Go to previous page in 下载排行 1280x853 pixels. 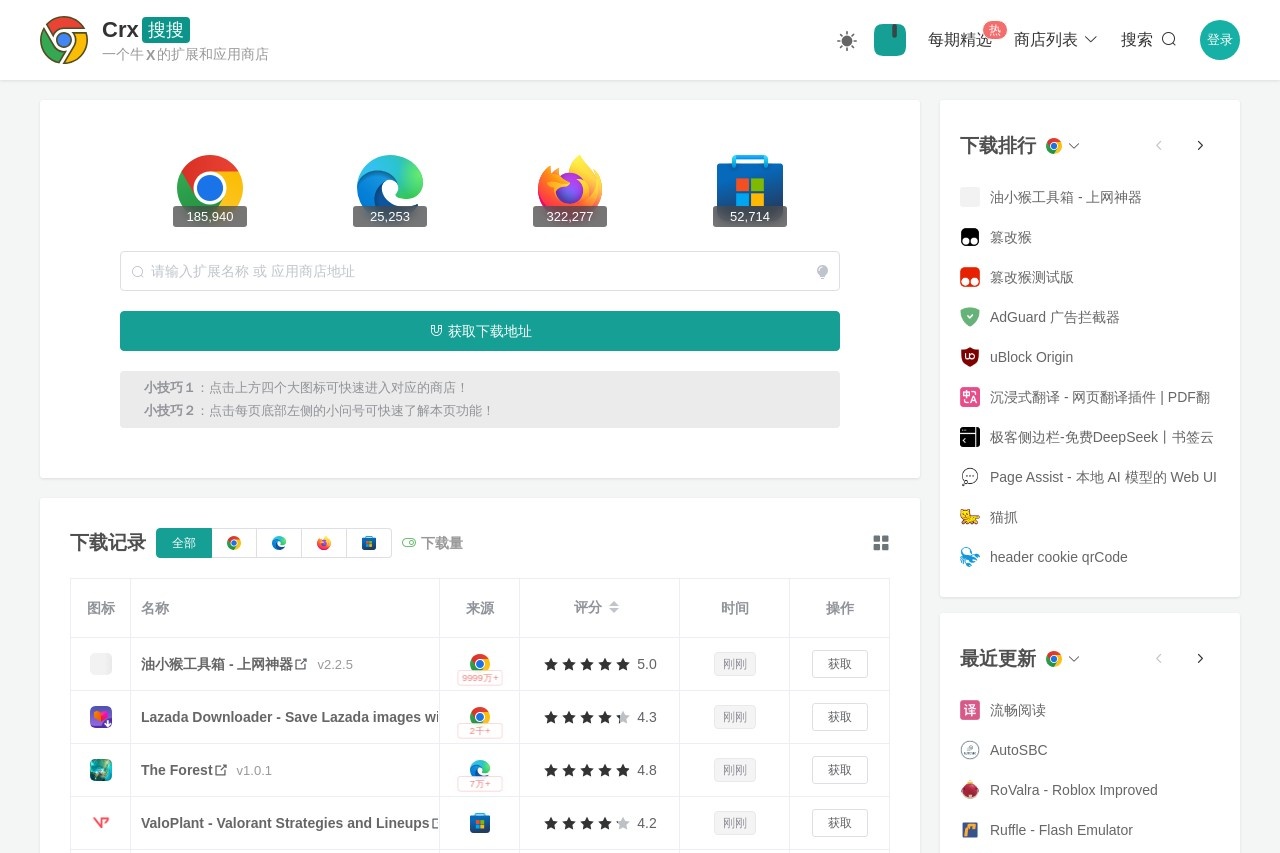[1159, 146]
